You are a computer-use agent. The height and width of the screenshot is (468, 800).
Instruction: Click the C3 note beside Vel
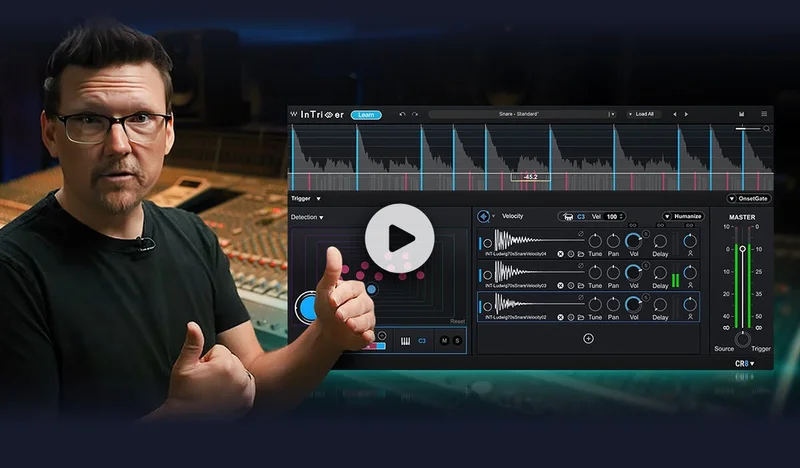(581, 217)
